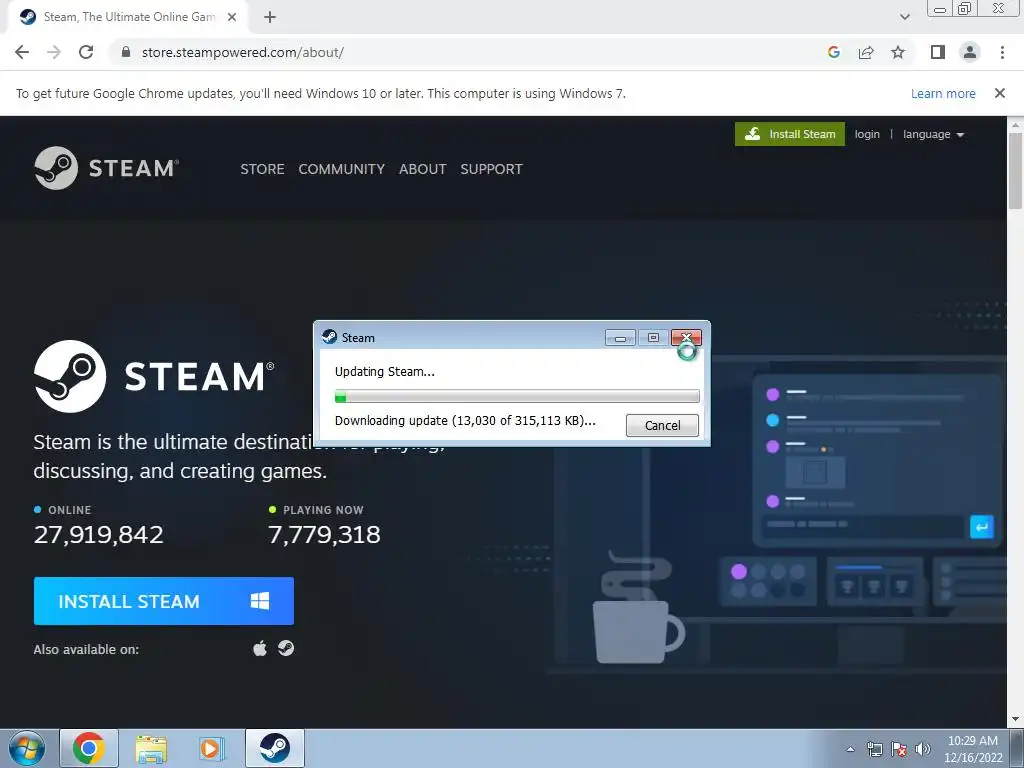
Task: Click Steam icon in updater title bar
Action: pos(330,337)
